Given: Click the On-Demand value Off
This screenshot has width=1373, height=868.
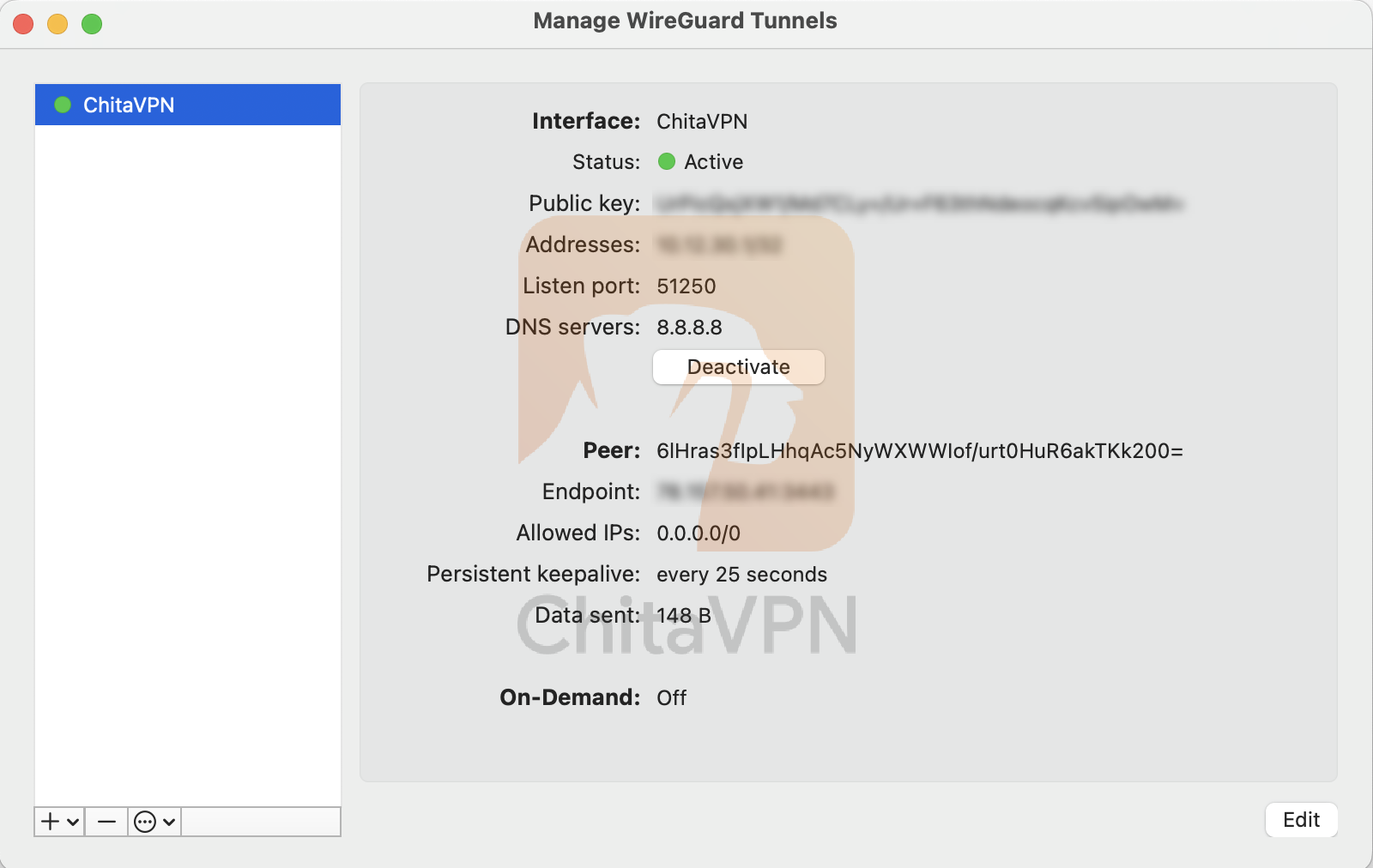Looking at the screenshot, I should (x=671, y=698).
